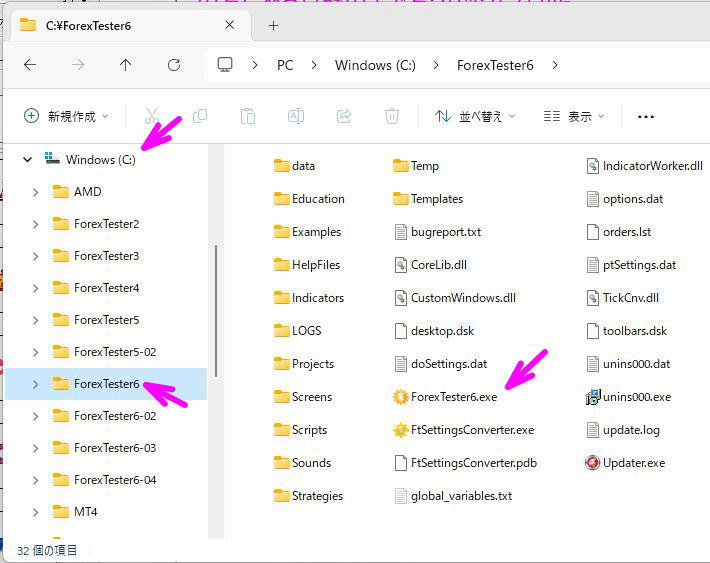This screenshot has height=563, width=710.
Task: Collapse the Windows (C:) tree node
Action: click(x=27, y=160)
